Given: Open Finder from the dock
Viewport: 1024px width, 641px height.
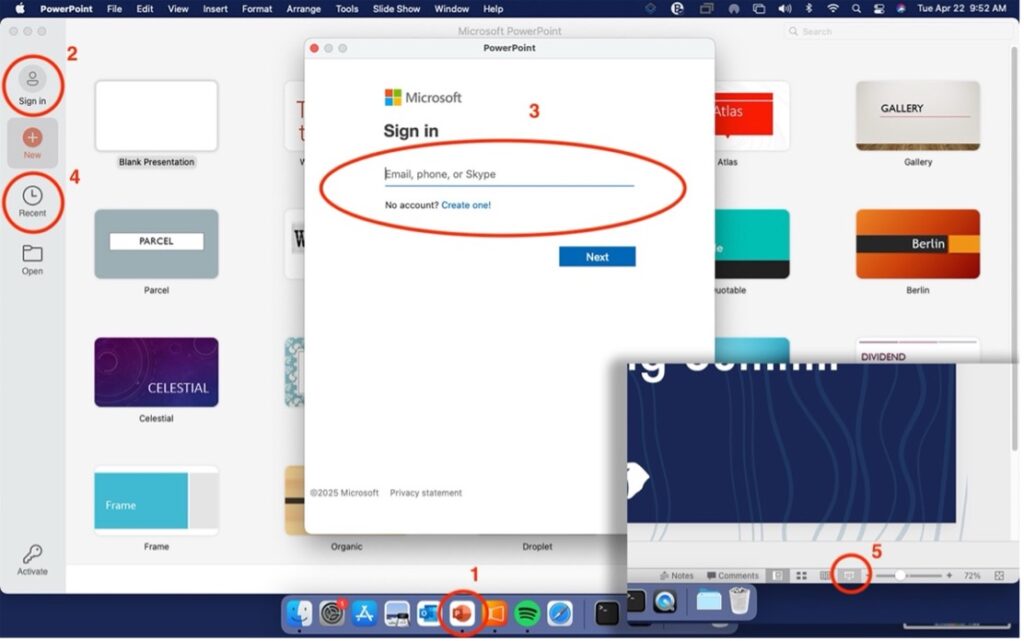Looking at the screenshot, I should [300, 614].
